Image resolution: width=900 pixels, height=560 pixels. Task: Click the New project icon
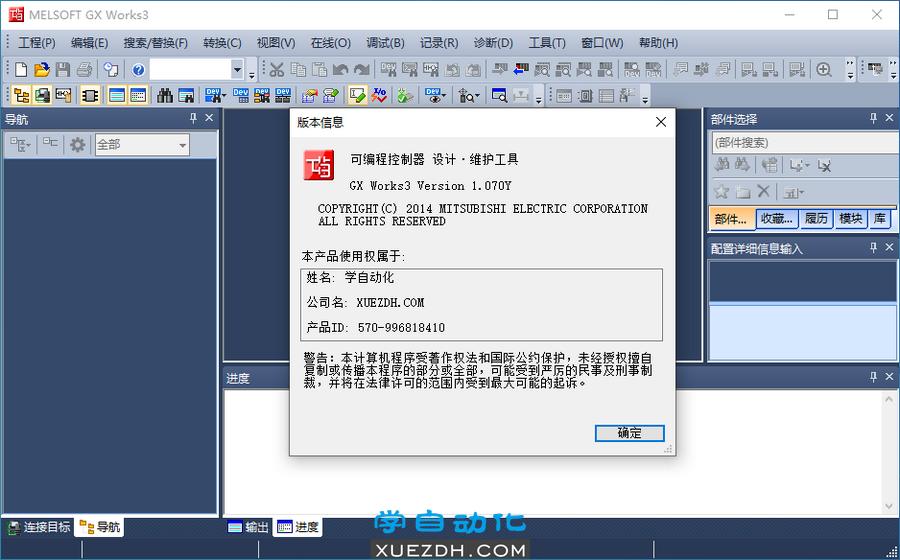coord(21,69)
